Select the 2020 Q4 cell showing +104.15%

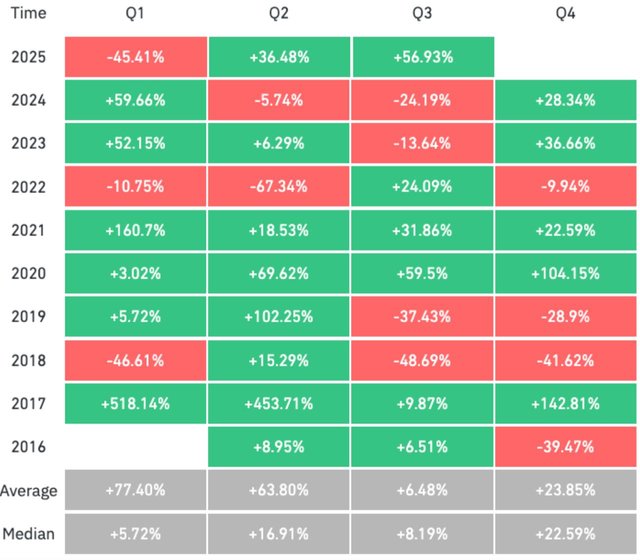(567, 273)
